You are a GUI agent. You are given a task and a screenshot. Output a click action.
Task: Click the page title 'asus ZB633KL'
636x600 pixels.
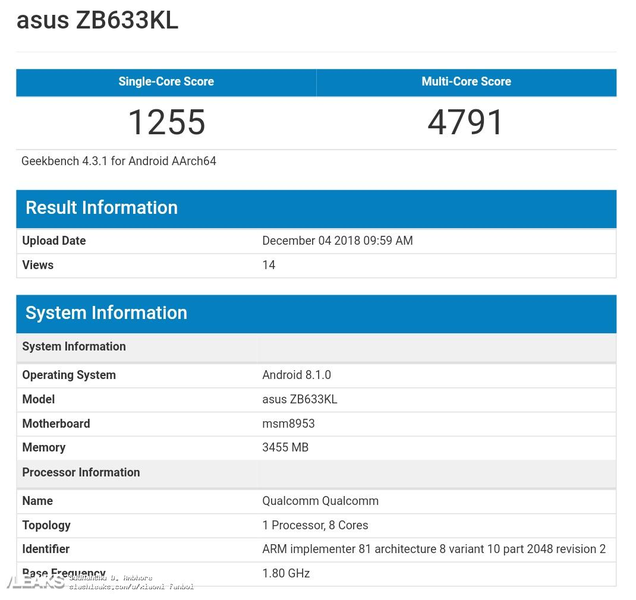97,20
